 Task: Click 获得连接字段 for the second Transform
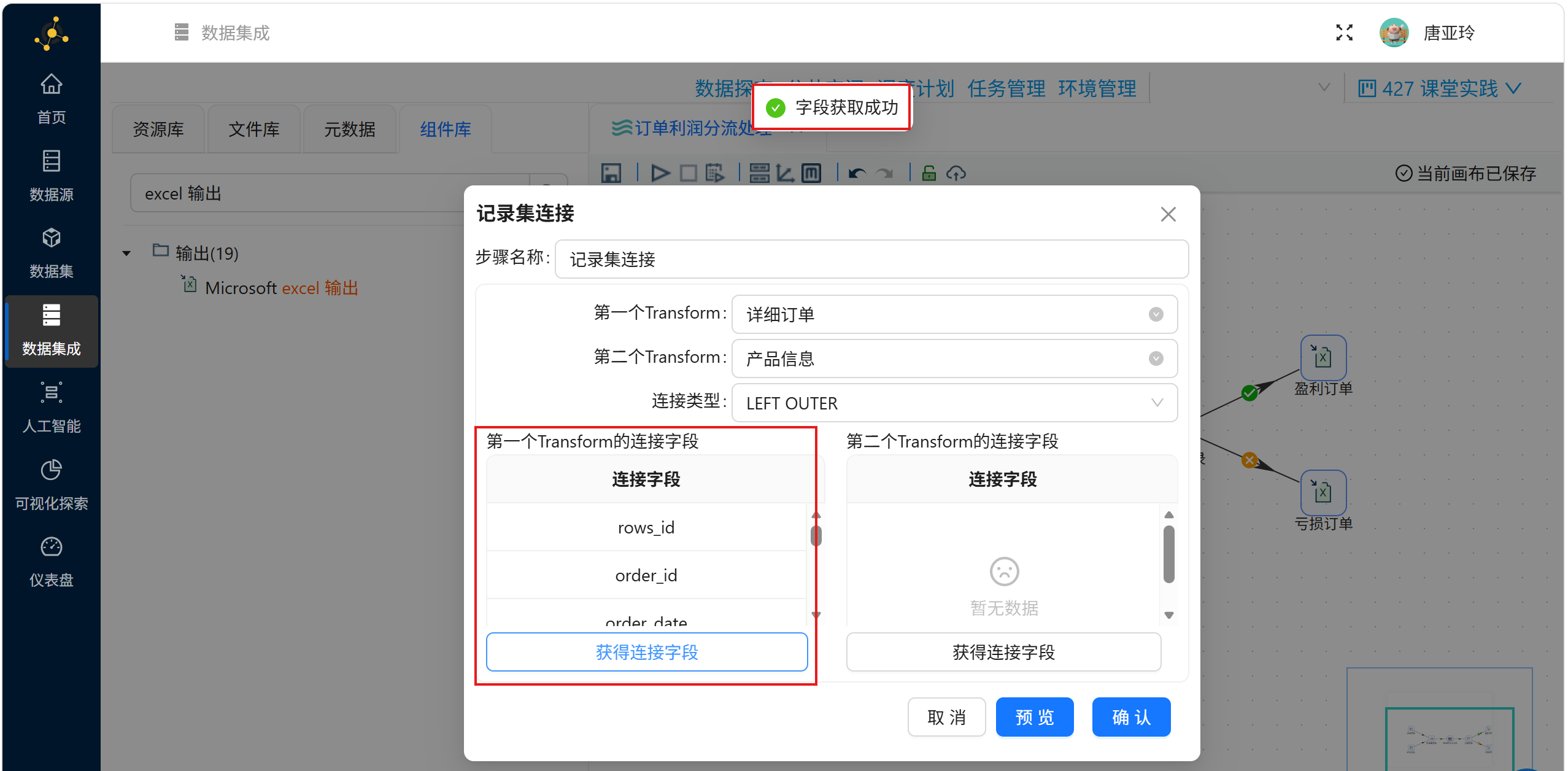(x=1003, y=652)
